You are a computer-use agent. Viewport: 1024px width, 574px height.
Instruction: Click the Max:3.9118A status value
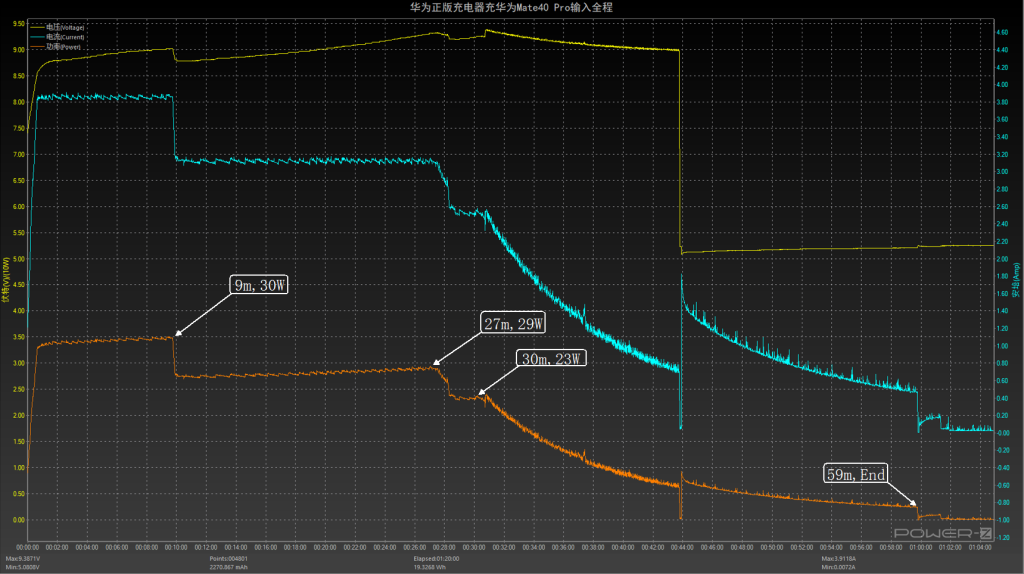[x=839, y=559]
